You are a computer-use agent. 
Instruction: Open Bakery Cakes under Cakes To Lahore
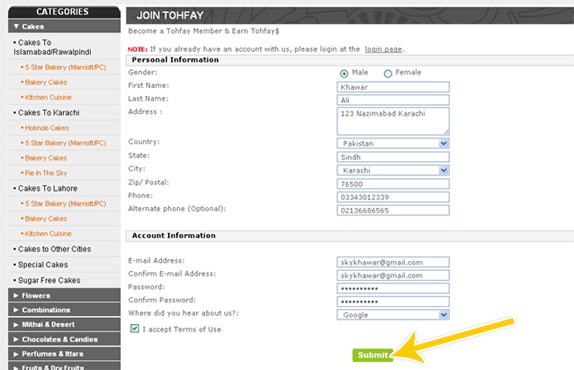coord(46,219)
